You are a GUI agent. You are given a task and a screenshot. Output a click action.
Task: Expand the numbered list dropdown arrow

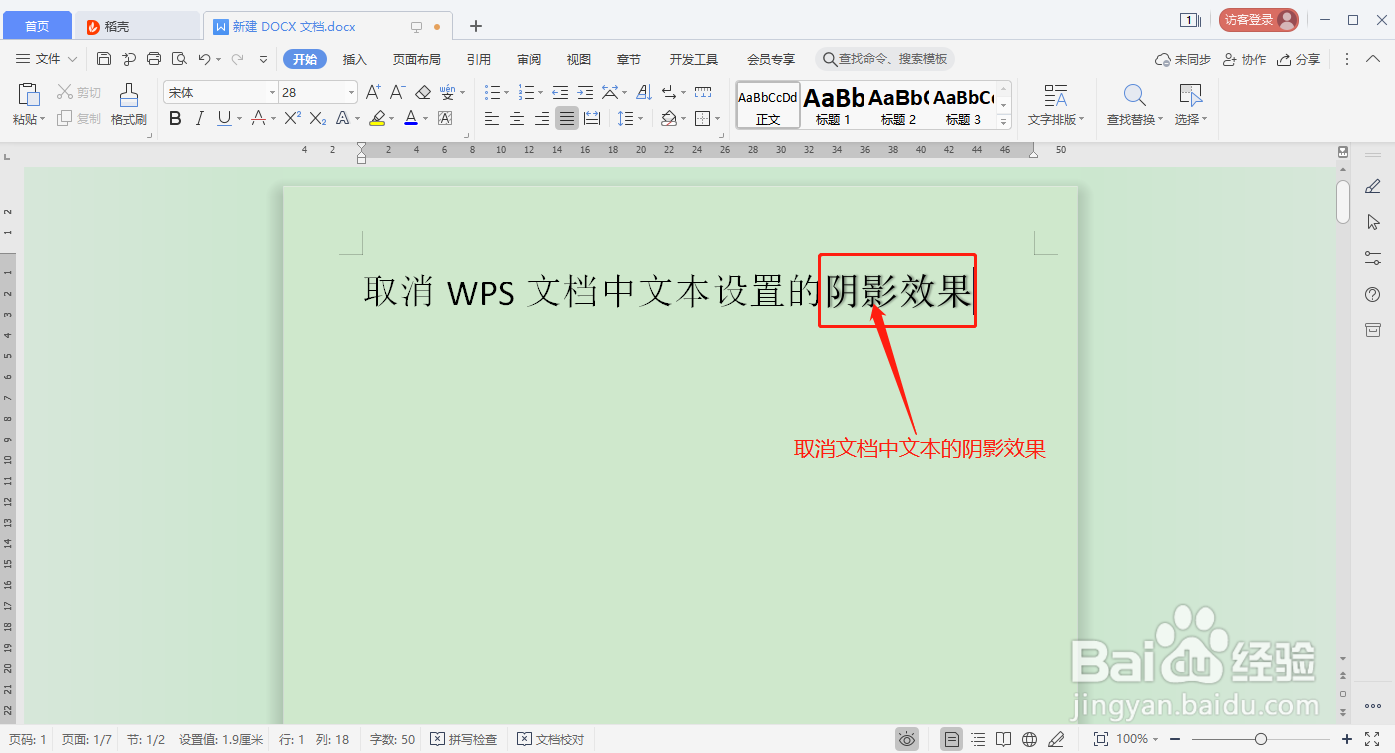[x=539, y=93]
